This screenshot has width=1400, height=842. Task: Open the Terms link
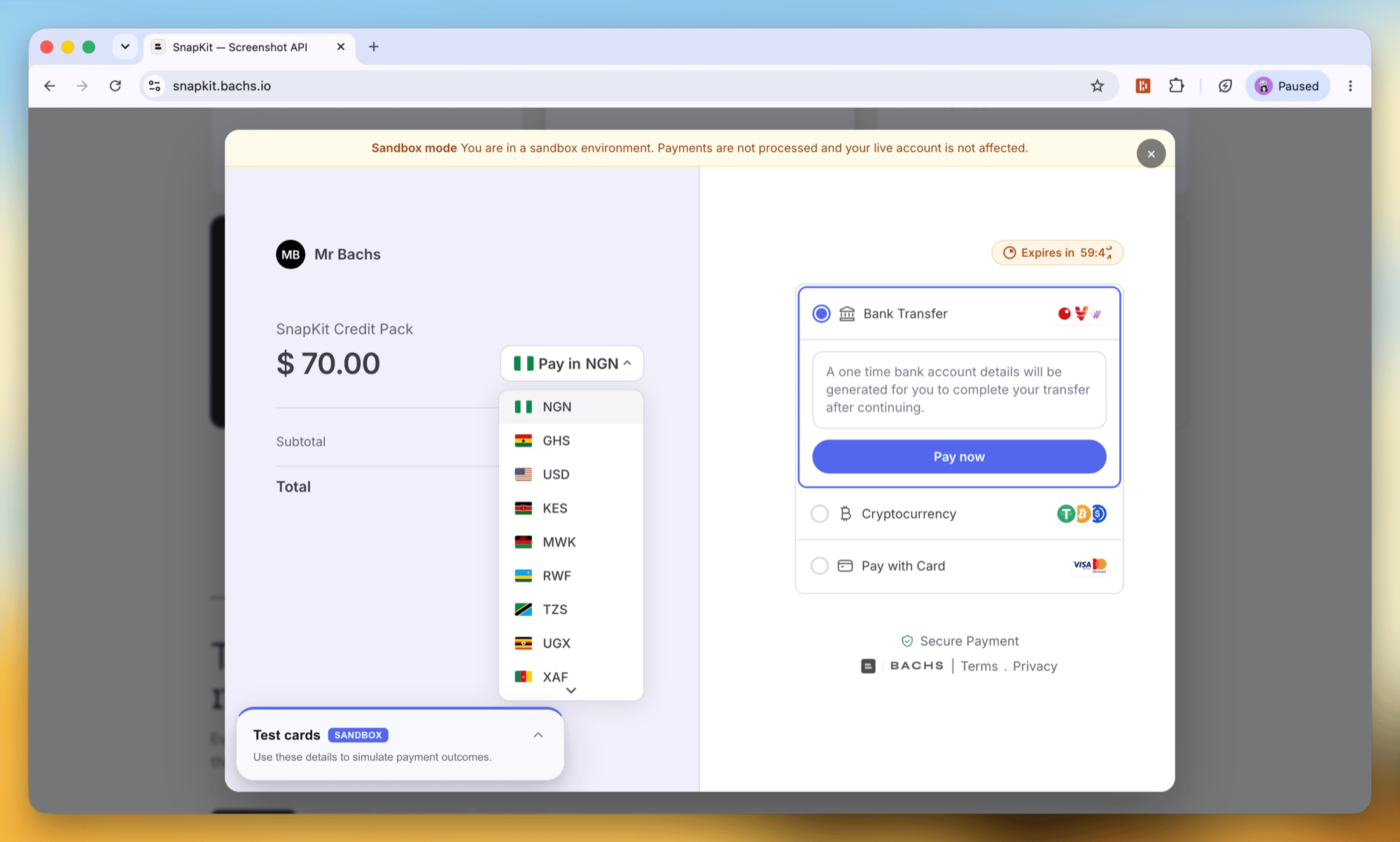979,666
